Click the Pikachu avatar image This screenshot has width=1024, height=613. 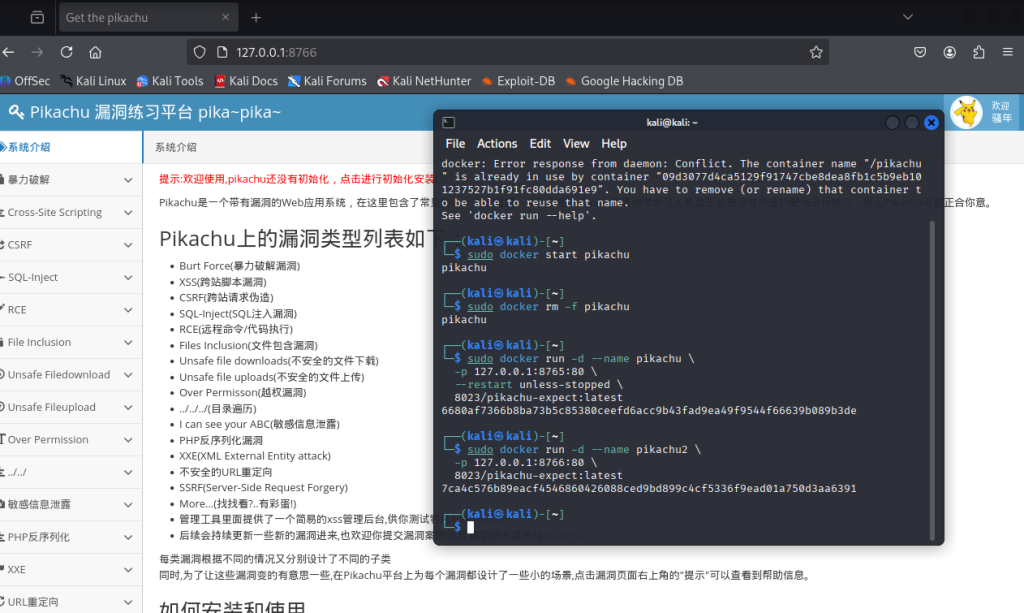[x=966, y=113]
